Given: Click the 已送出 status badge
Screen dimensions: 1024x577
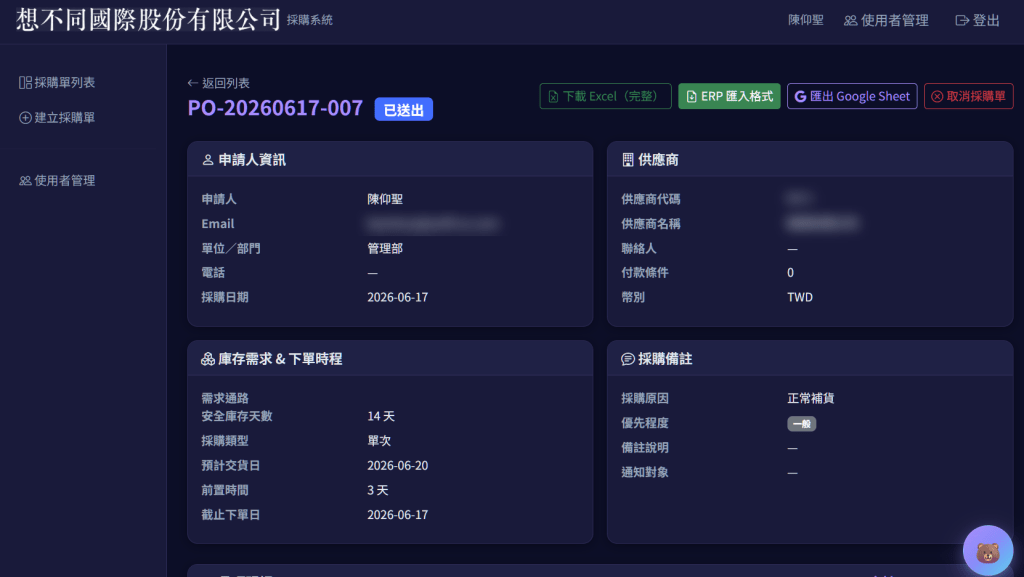Looking at the screenshot, I should 404,110.
